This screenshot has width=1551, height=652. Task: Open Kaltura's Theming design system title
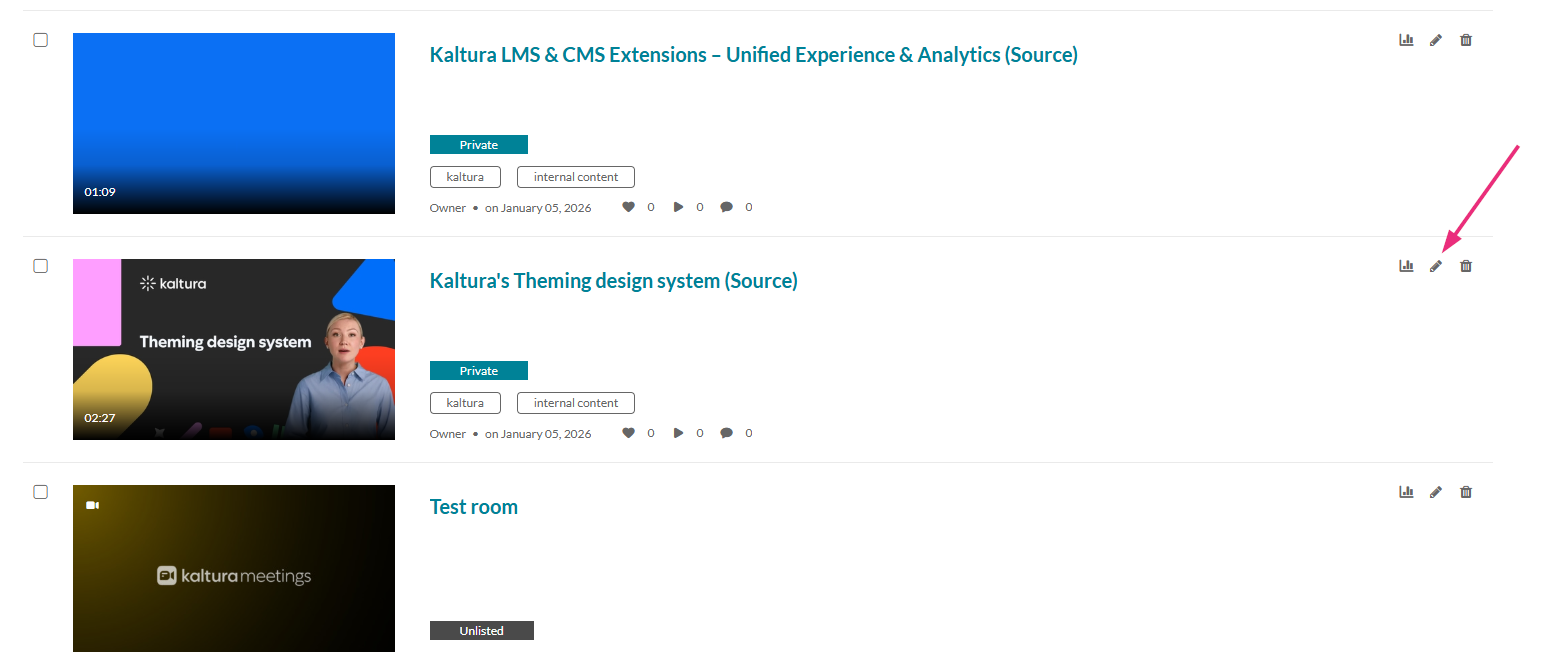(614, 281)
